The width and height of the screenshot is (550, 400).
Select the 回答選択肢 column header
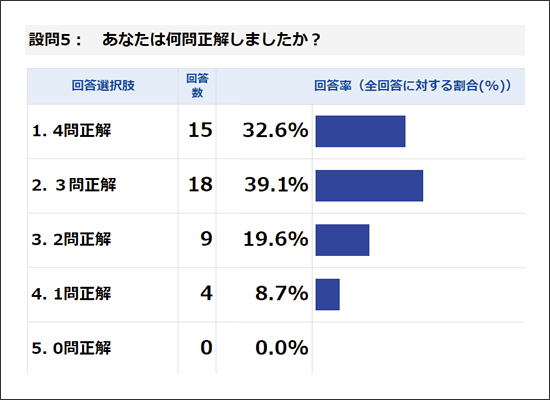click(103, 86)
